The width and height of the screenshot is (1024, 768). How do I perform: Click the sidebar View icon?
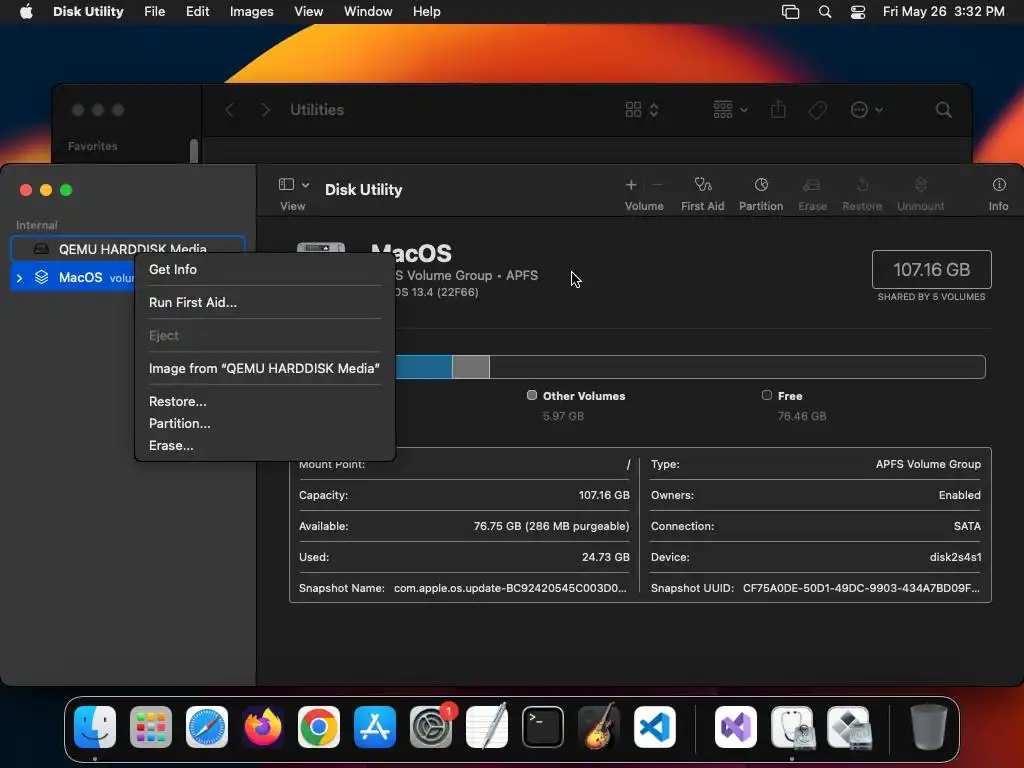click(286, 184)
